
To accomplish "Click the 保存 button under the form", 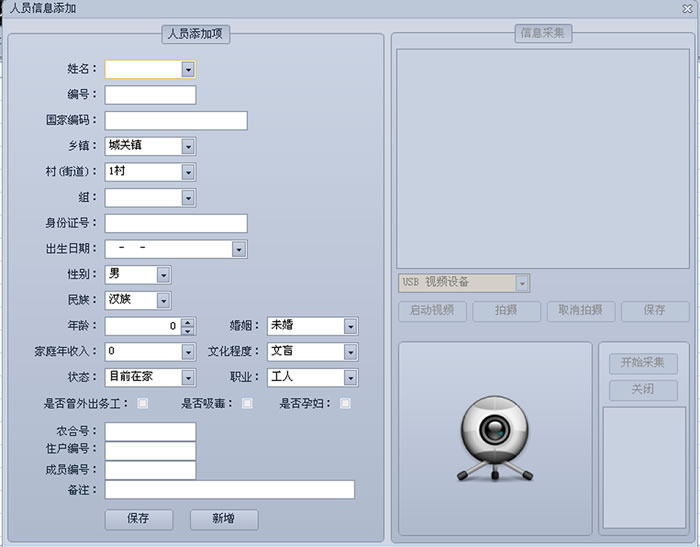I will pyautogui.click(x=138, y=519).
